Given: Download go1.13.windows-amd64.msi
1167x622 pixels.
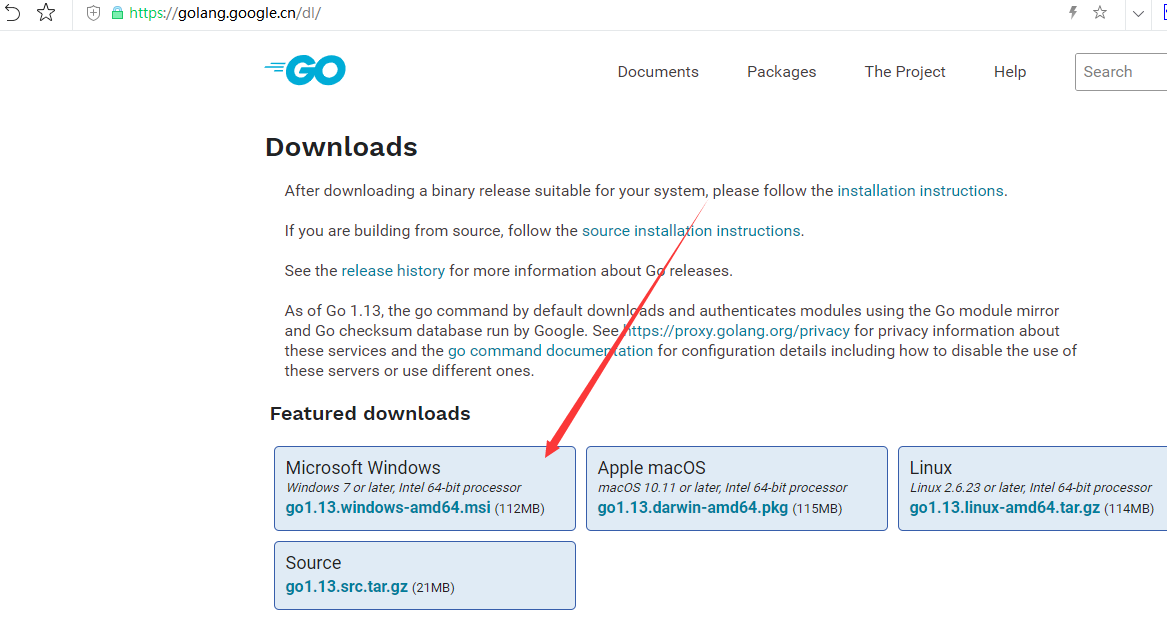Looking at the screenshot, I should click(x=387, y=507).
